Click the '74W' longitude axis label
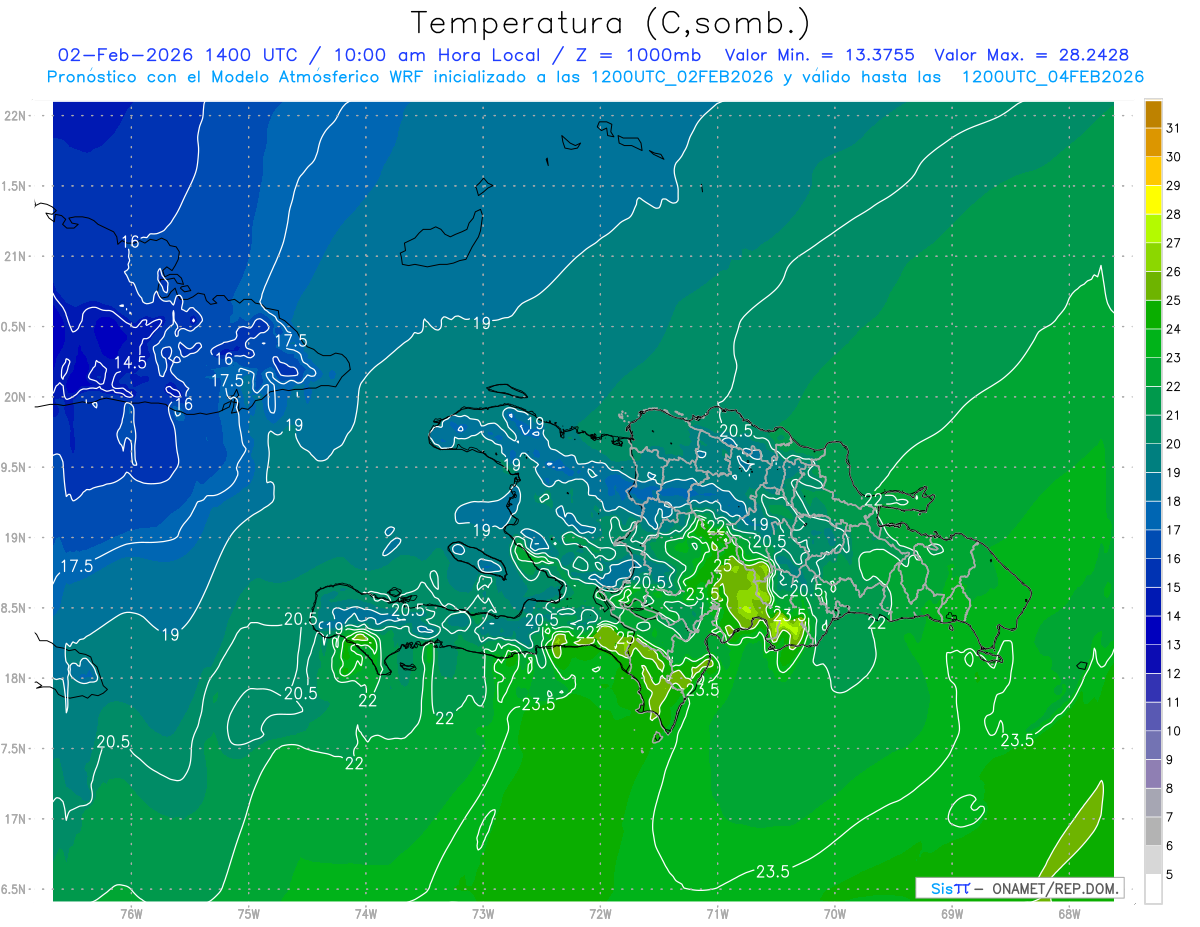The width and height of the screenshot is (1200, 927). click(x=365, y=913)
